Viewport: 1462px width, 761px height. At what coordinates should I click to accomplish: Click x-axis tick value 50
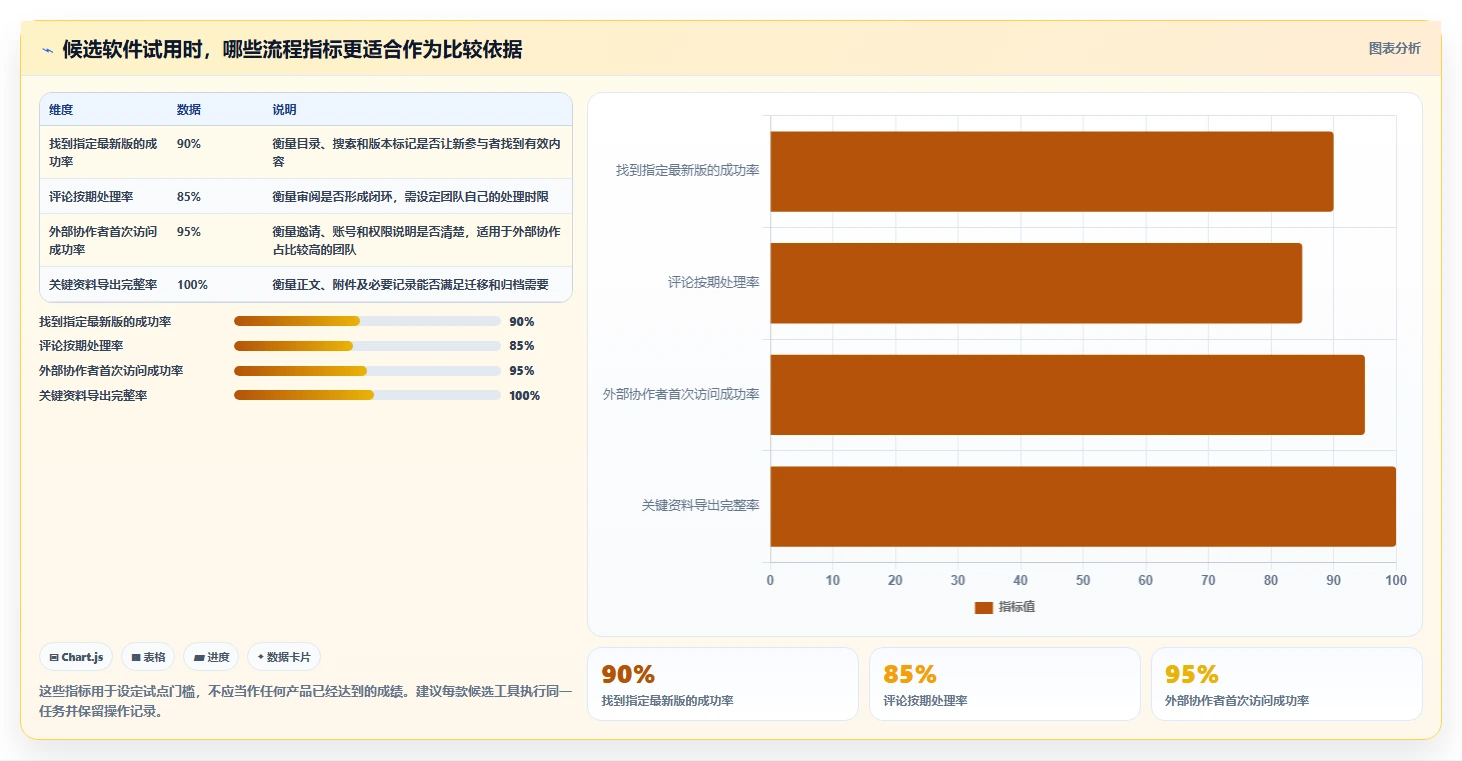point(1083,580)
